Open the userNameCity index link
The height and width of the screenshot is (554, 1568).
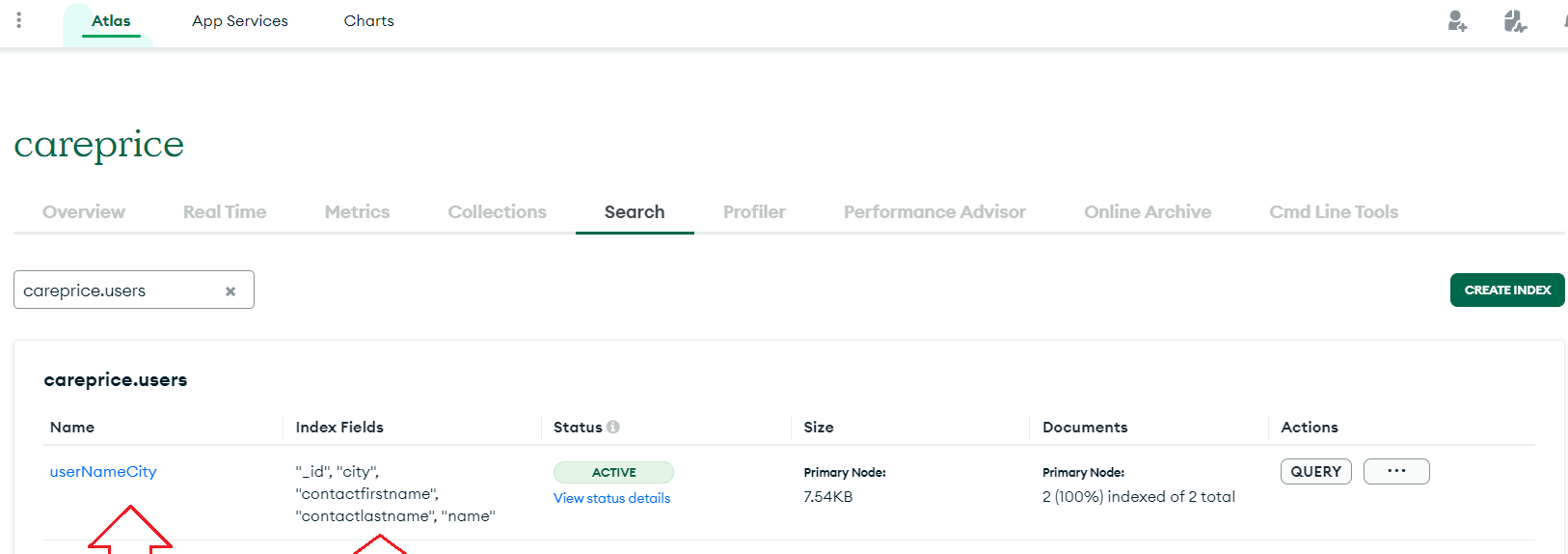click(103, 472)
